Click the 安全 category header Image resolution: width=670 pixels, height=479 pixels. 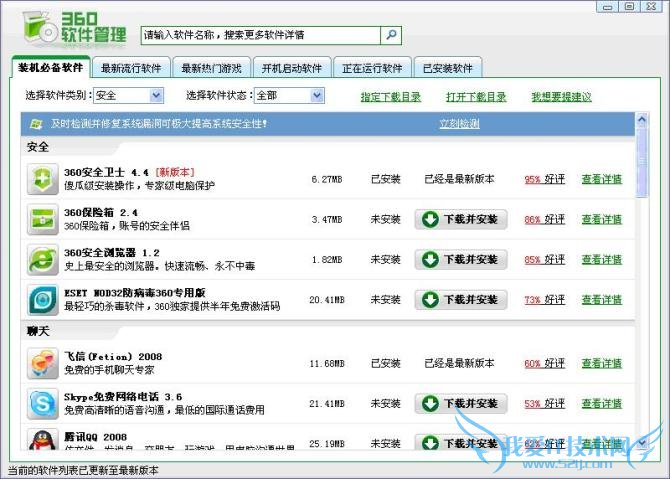click(x=38, y=147)
